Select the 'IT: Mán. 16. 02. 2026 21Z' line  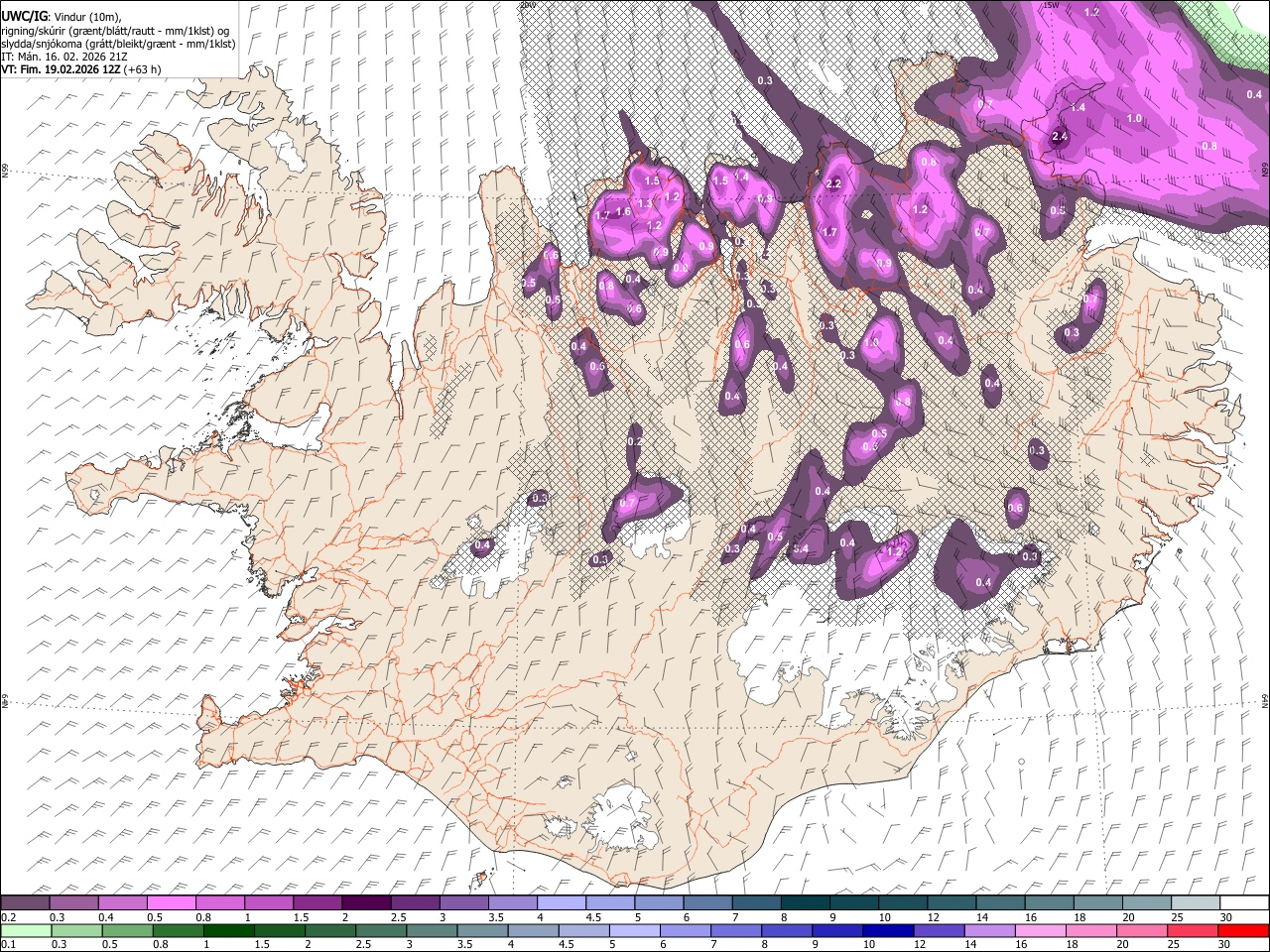click(63, 57)
